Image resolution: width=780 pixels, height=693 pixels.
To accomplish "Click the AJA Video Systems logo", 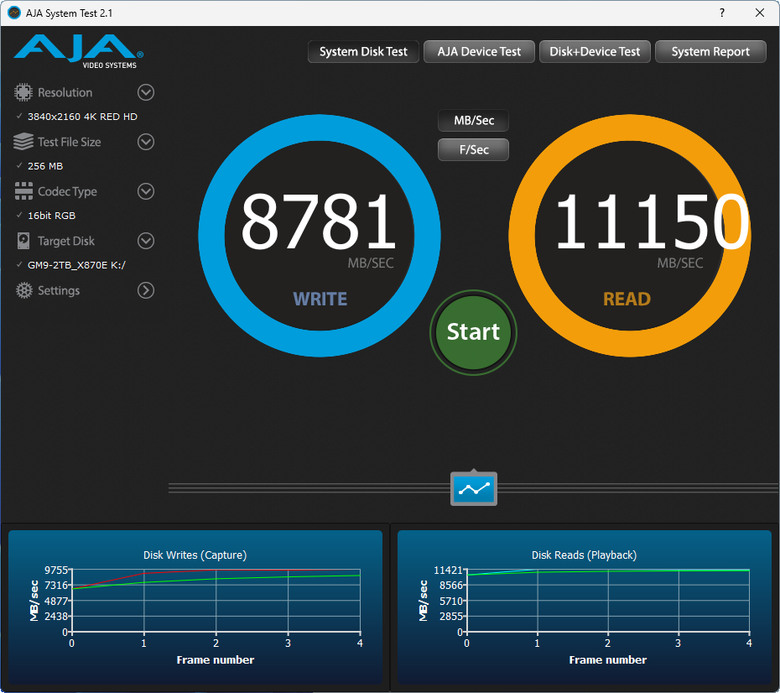I will coord(79,51).
